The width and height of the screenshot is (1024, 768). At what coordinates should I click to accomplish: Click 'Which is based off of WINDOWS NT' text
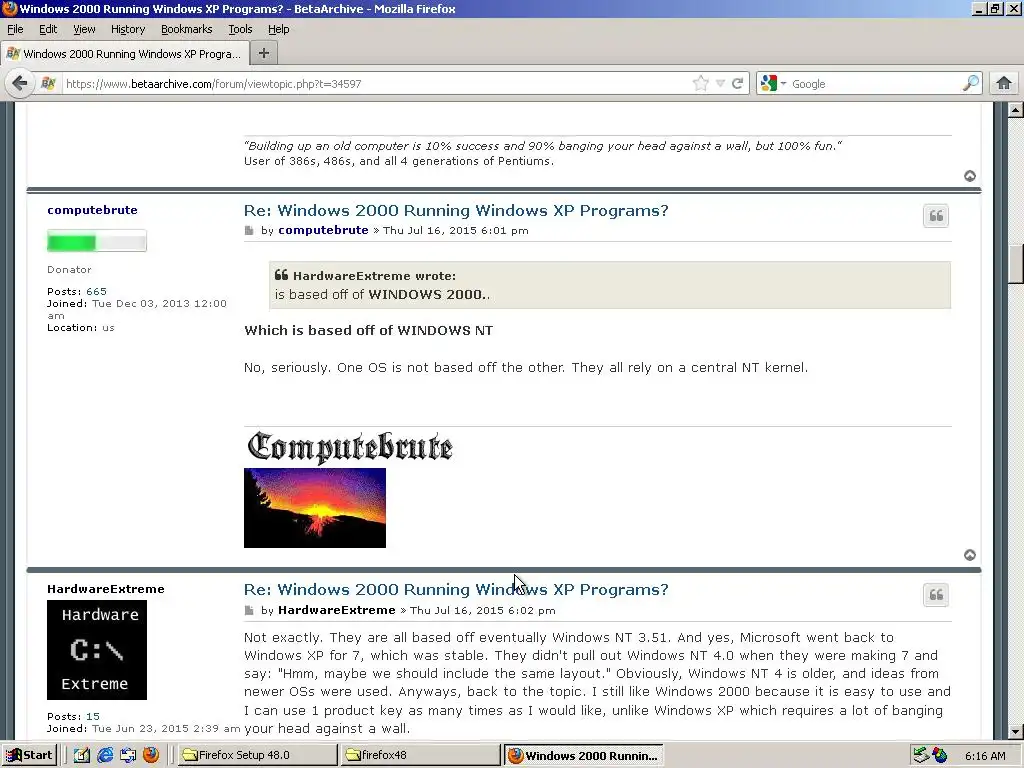click(x=368, y=330)
